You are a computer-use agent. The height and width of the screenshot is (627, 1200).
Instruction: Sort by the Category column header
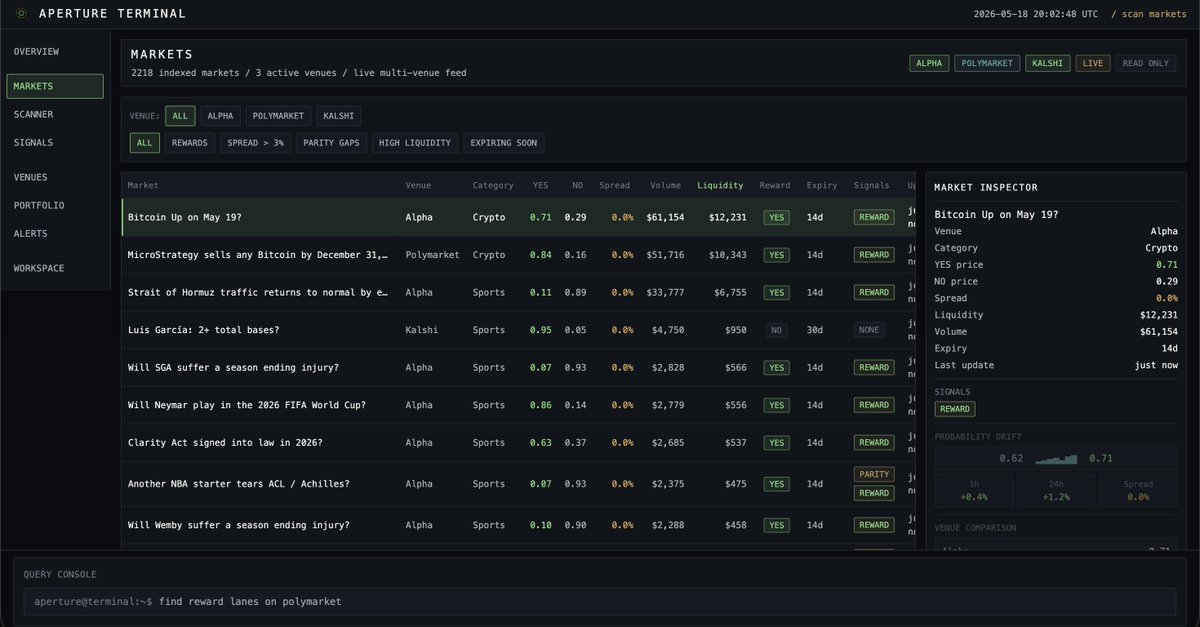[493, 185]
